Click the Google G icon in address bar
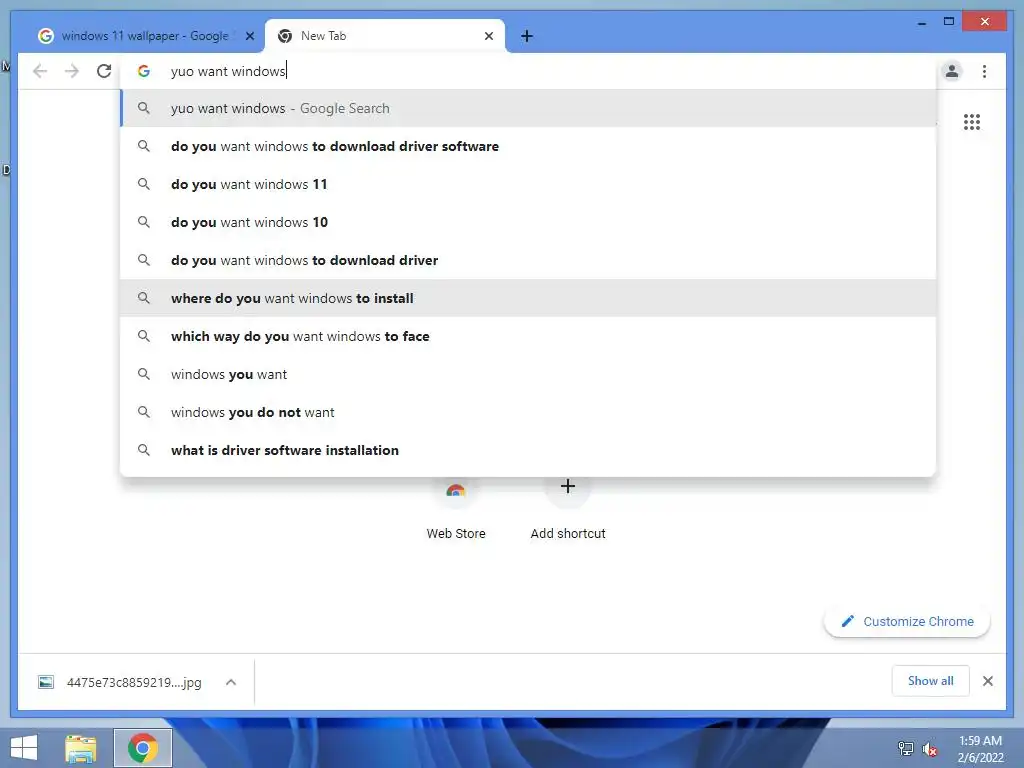Viewport: 1024px width, 768px height. tap(144, 71)
